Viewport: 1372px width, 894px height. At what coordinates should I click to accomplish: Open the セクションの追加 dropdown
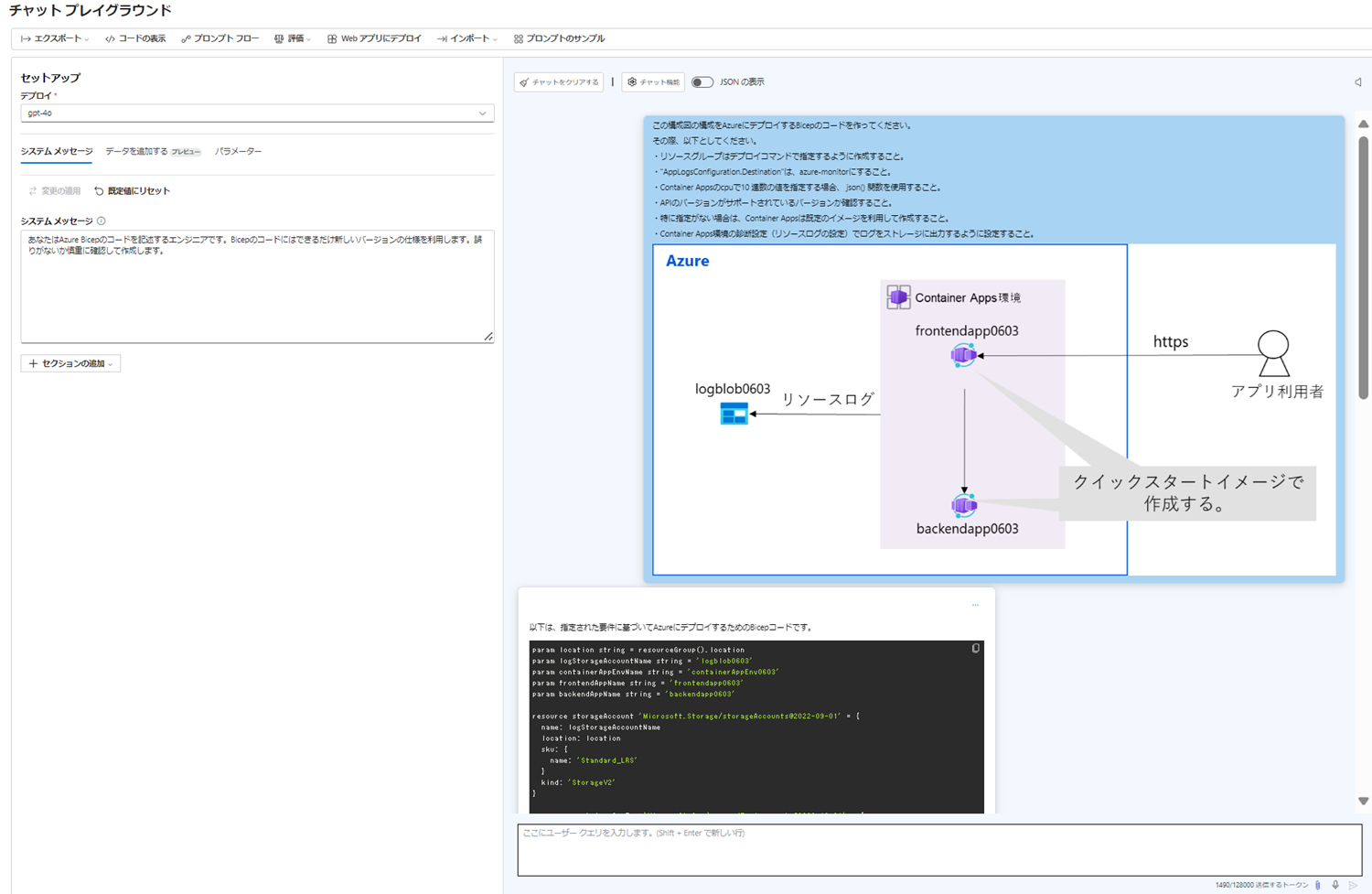[70, 363]
